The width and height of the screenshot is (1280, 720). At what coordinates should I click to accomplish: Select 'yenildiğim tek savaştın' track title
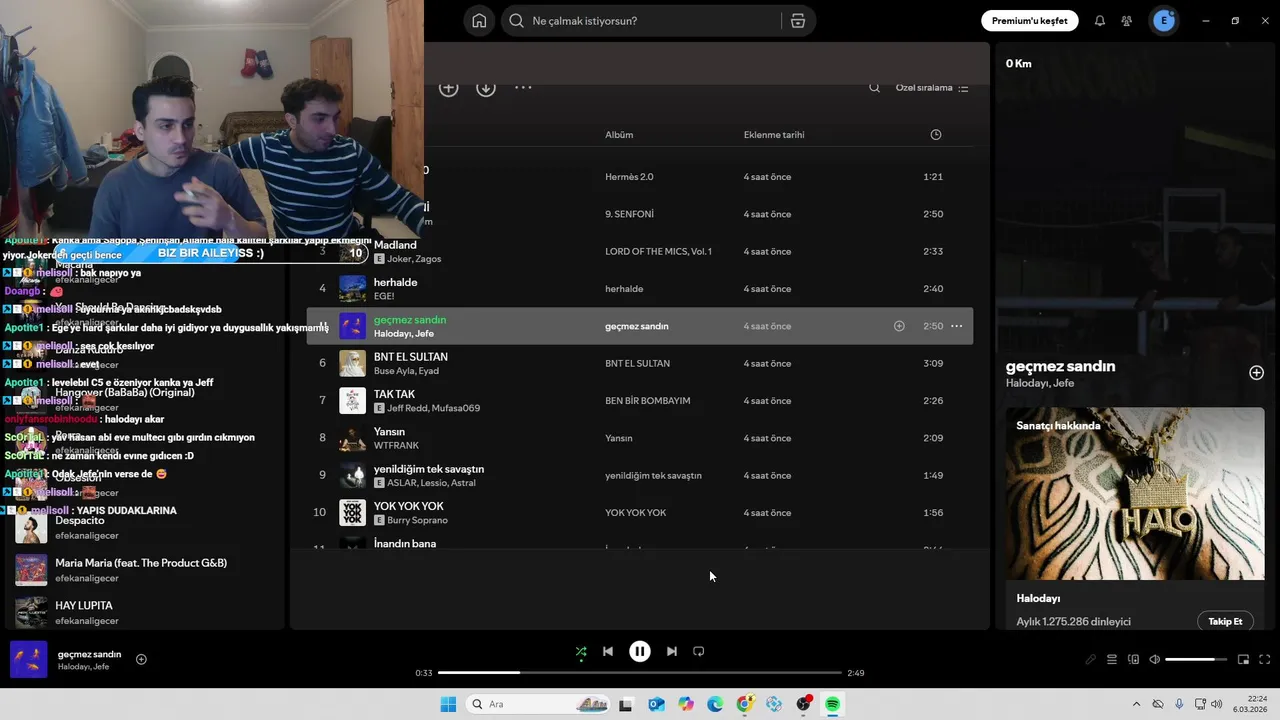pos(429,469)
